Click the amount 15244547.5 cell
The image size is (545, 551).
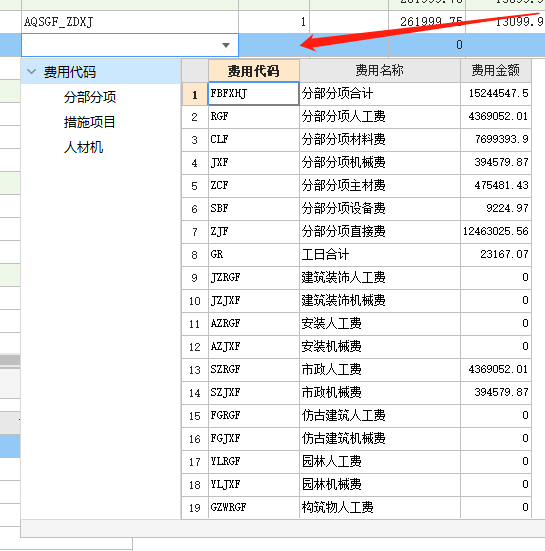[495, 93]
